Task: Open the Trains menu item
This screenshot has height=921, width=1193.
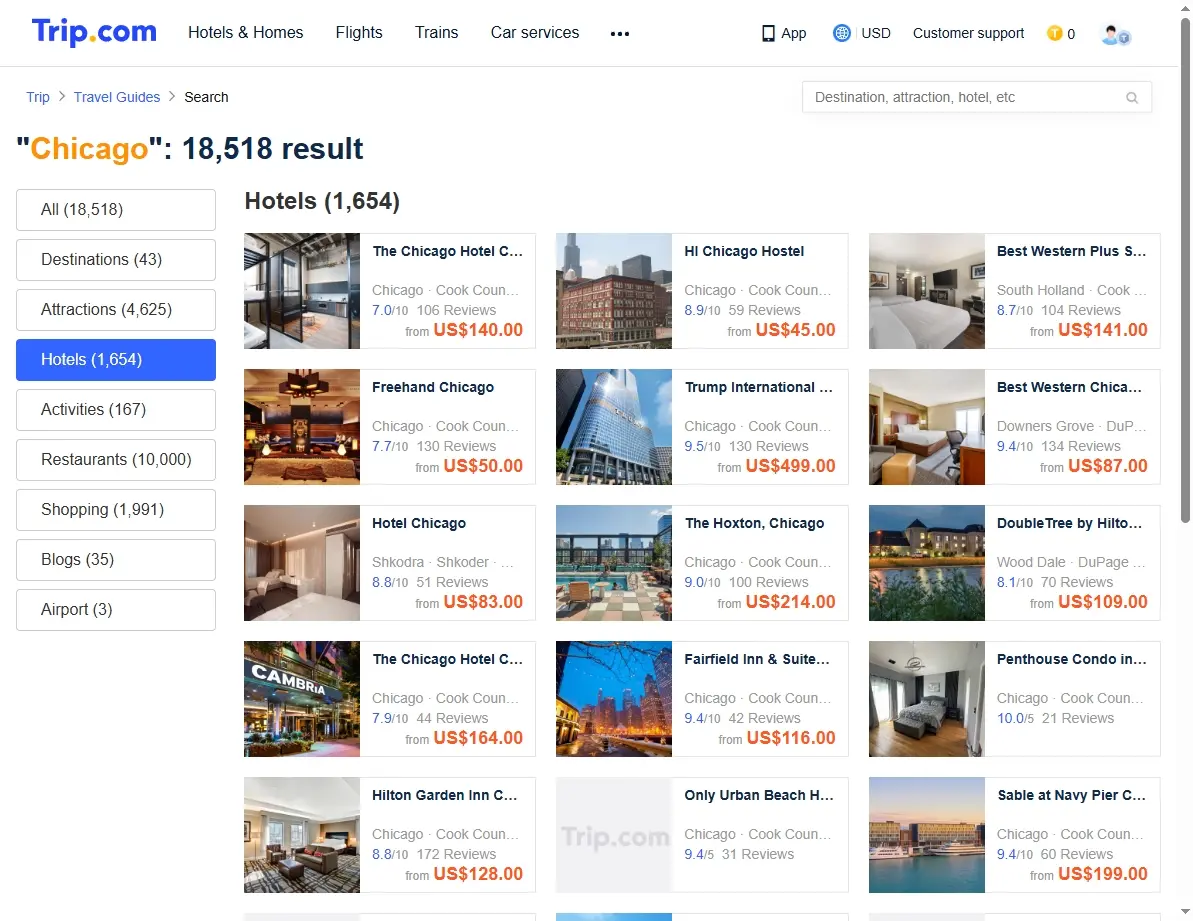Action: 437,33
